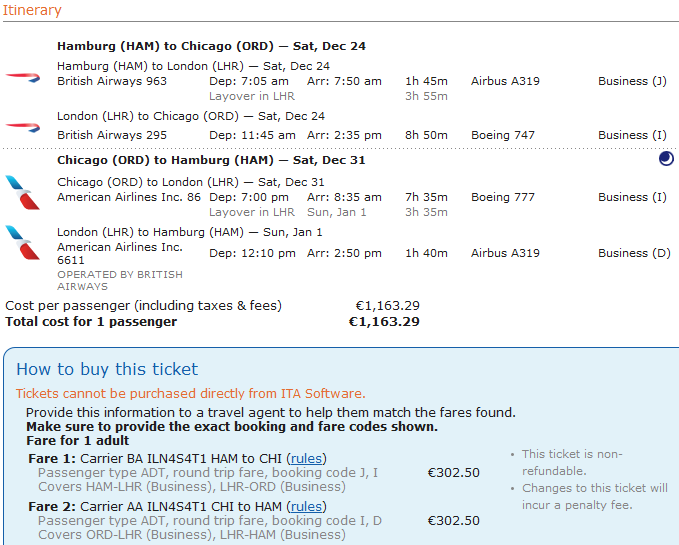
Task: Click the How to buy this ticket heading
Action: coord(107,369)
